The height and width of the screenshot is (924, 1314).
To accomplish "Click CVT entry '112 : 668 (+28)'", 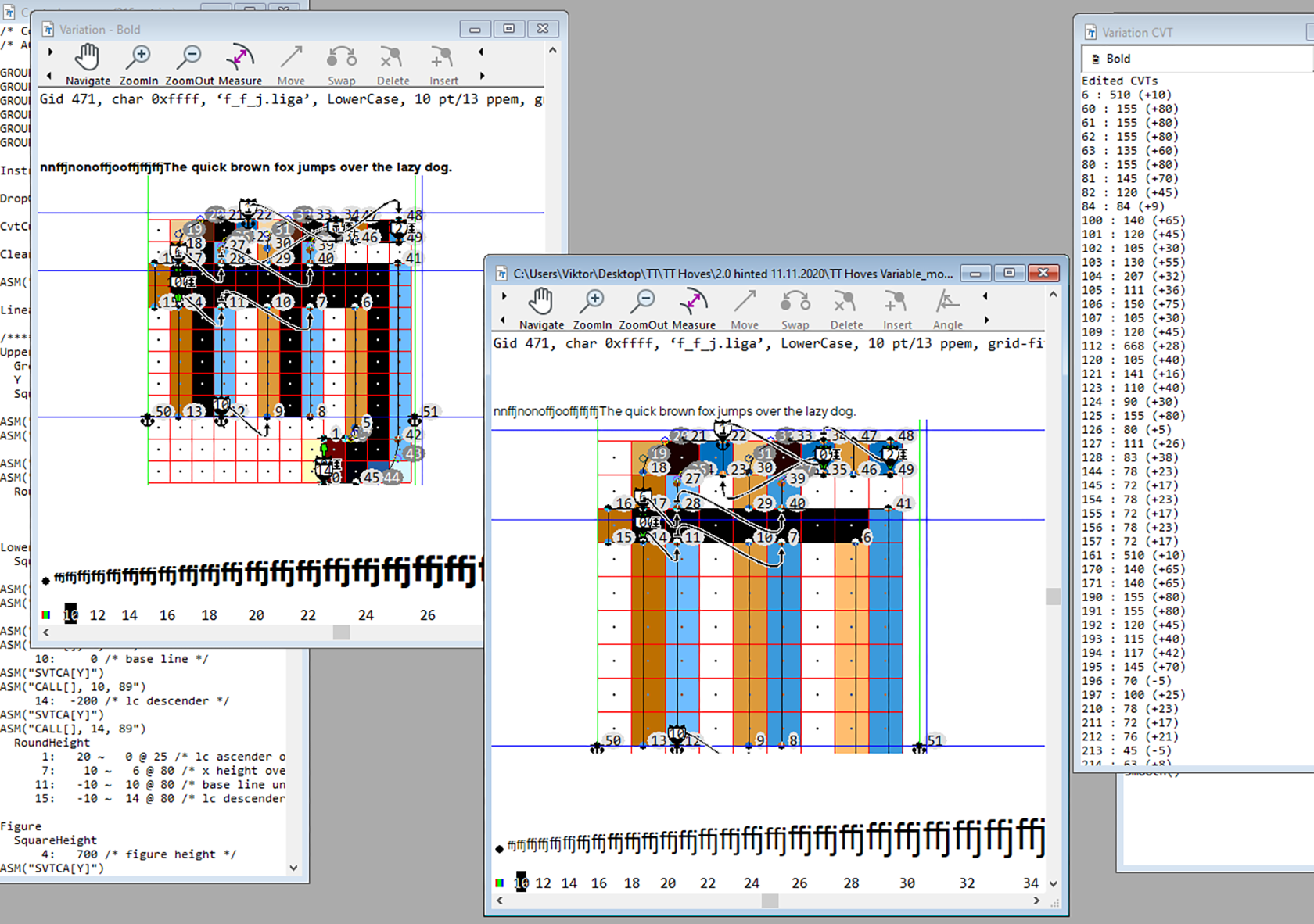I will pos(1133,346).
